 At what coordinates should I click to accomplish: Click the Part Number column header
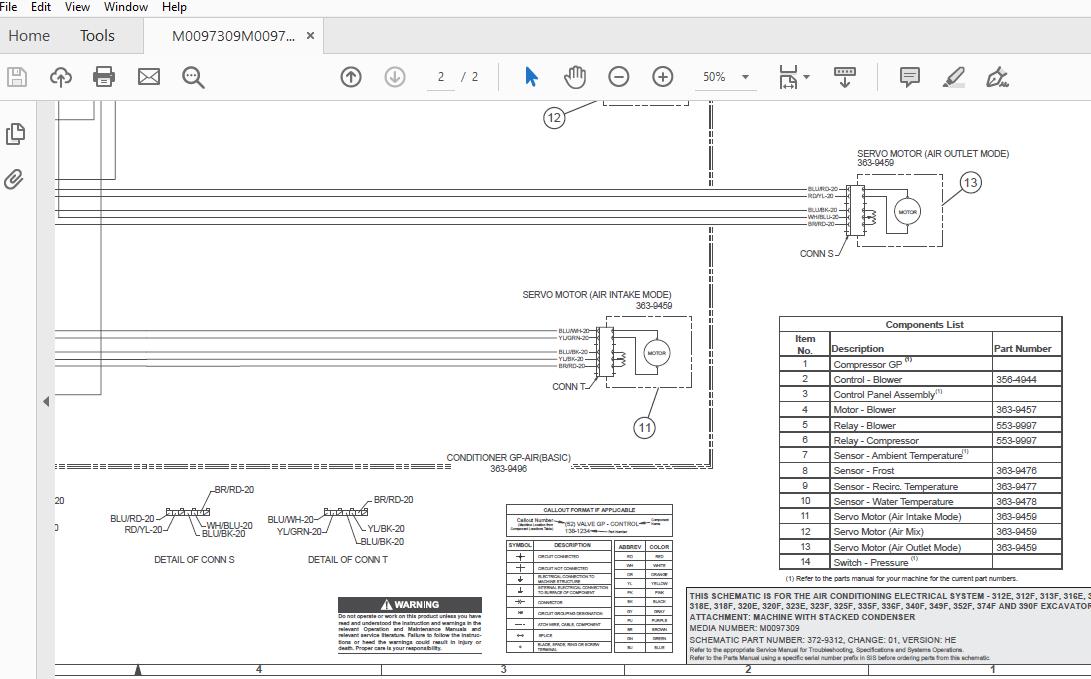click(x=1022, y=349)
